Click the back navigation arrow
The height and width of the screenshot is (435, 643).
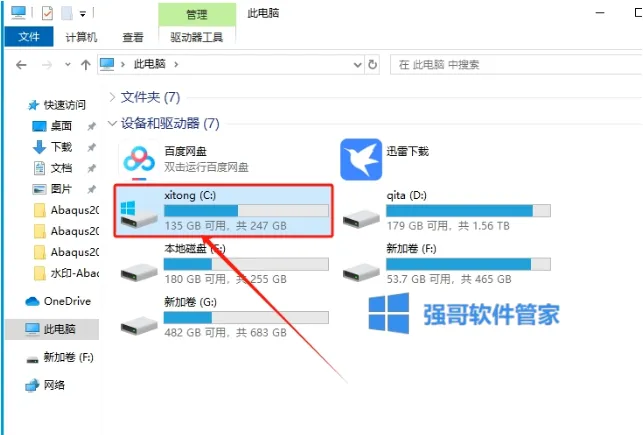click(21, 64)
